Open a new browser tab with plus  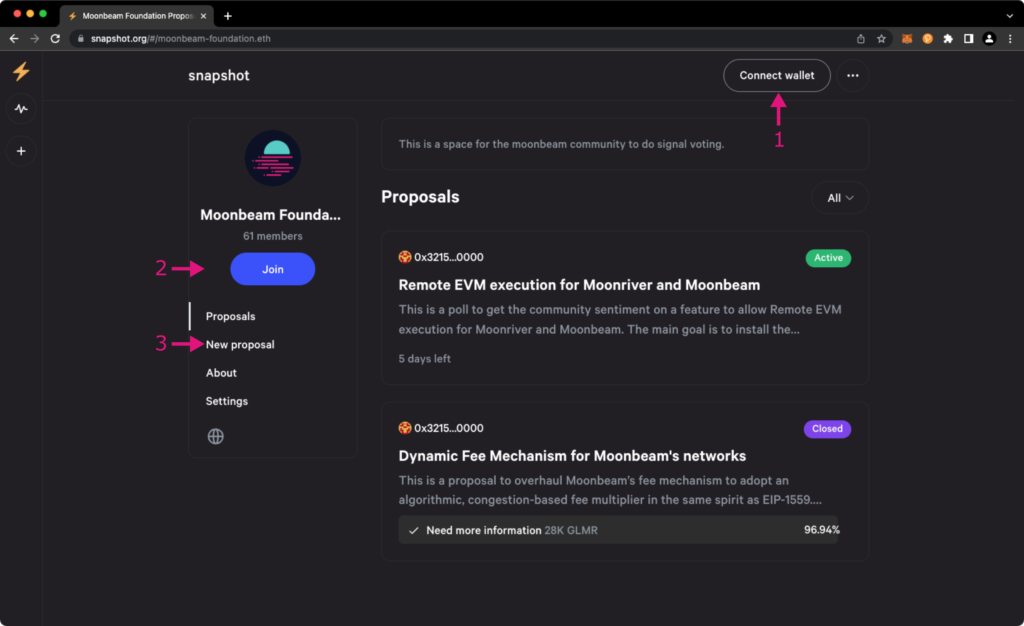[x=228, y=16]
